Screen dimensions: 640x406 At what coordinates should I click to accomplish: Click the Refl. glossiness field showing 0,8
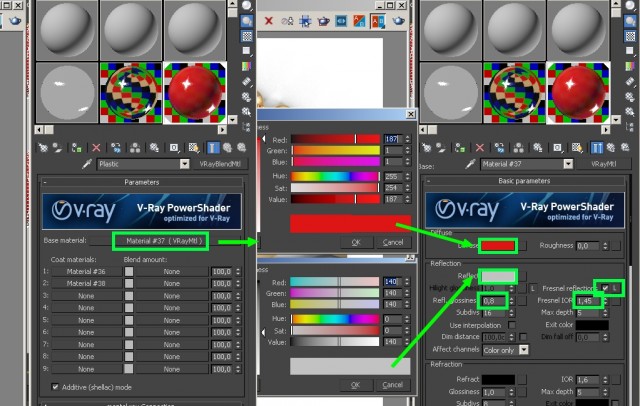tap(494, 301)
